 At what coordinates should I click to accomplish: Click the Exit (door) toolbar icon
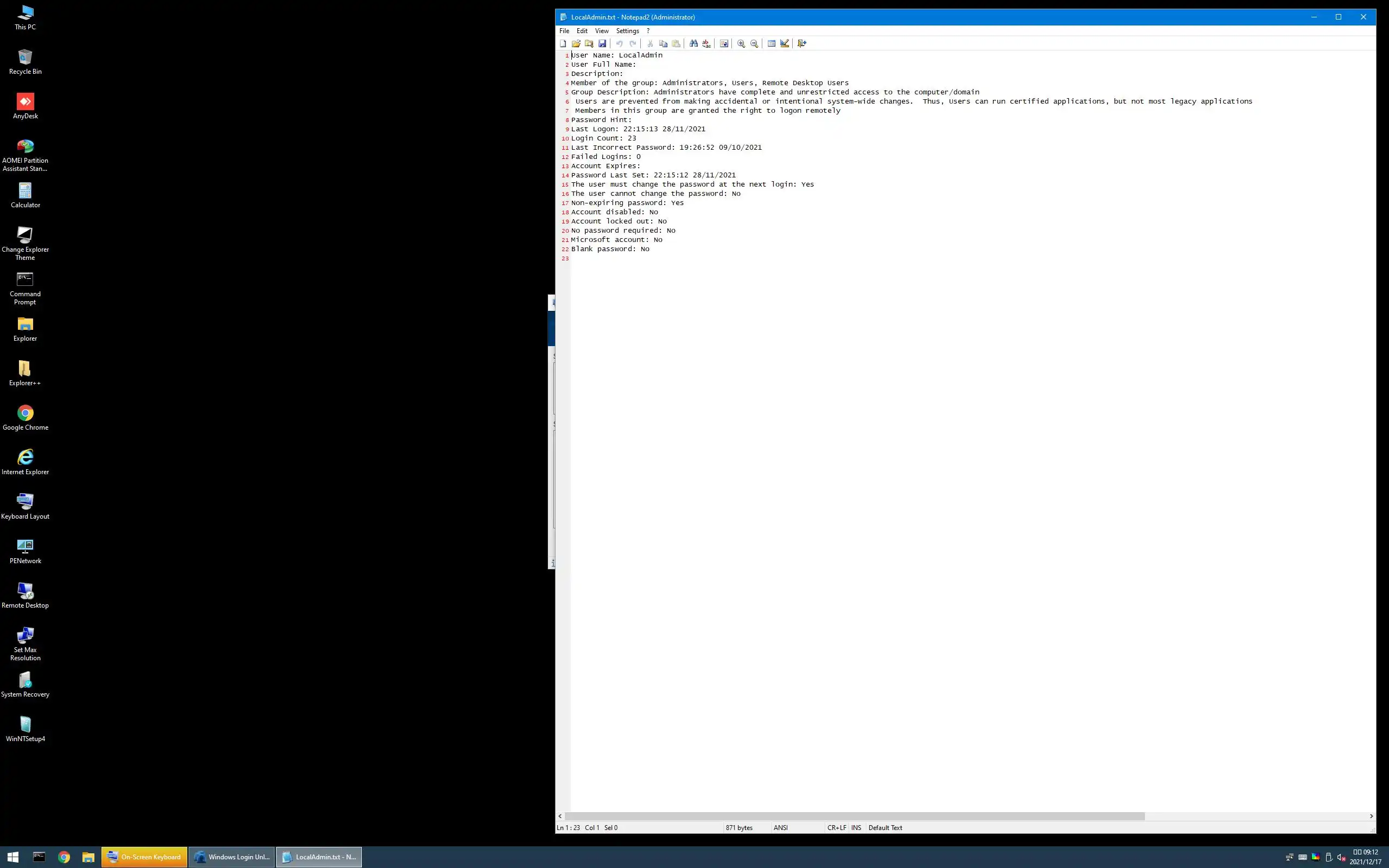coord(802,43)
